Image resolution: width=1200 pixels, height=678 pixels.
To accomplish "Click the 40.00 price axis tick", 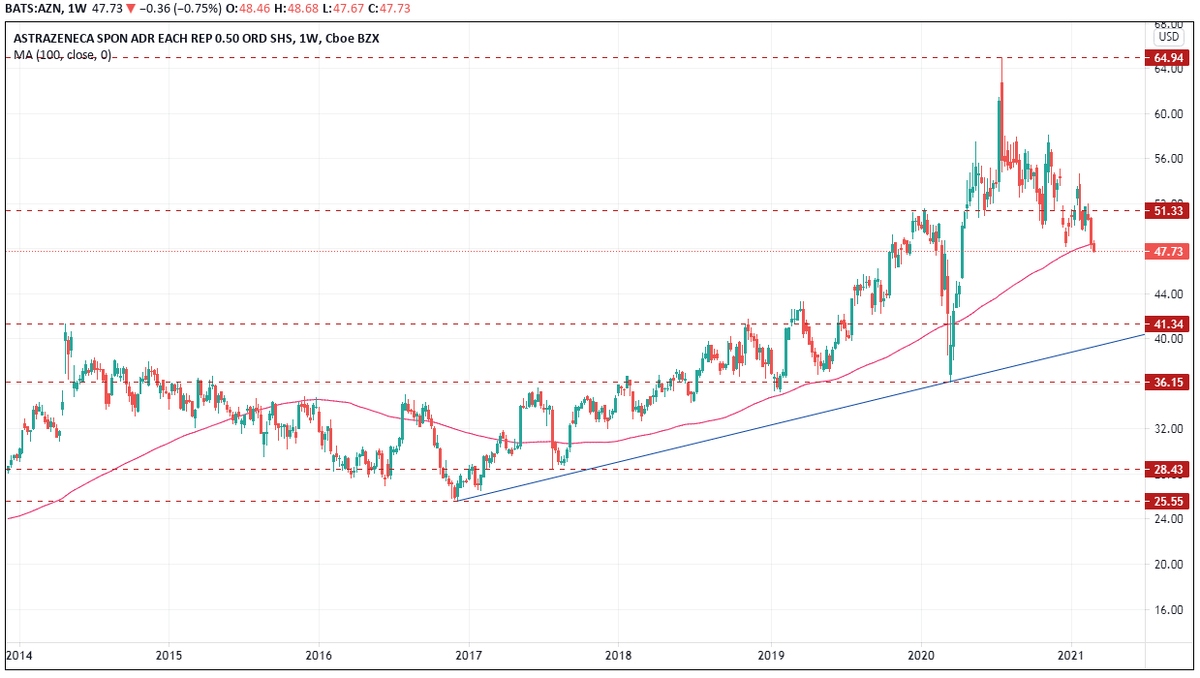I will click(1170, 339).
